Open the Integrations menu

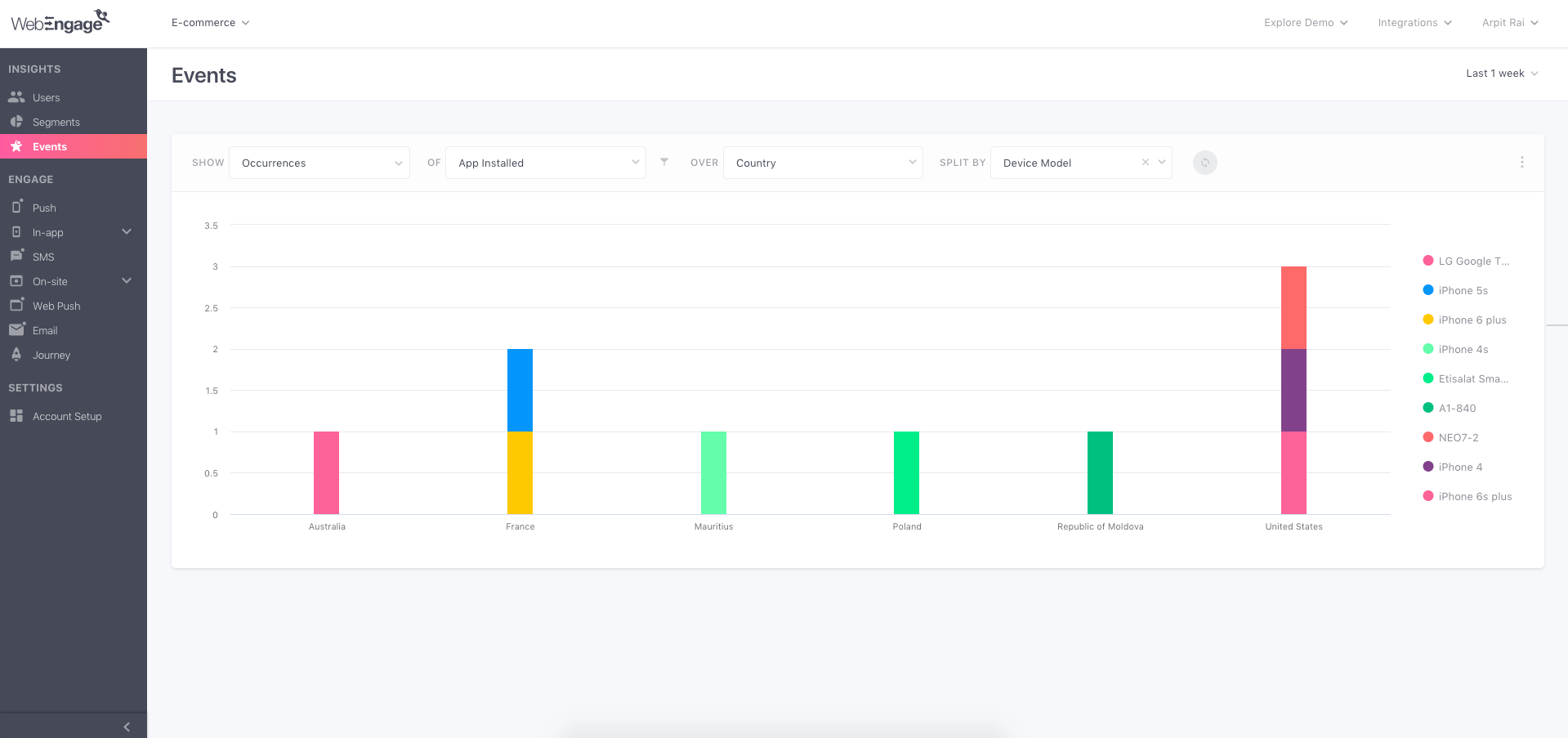pyautogui.click(x=1414, y=23)
